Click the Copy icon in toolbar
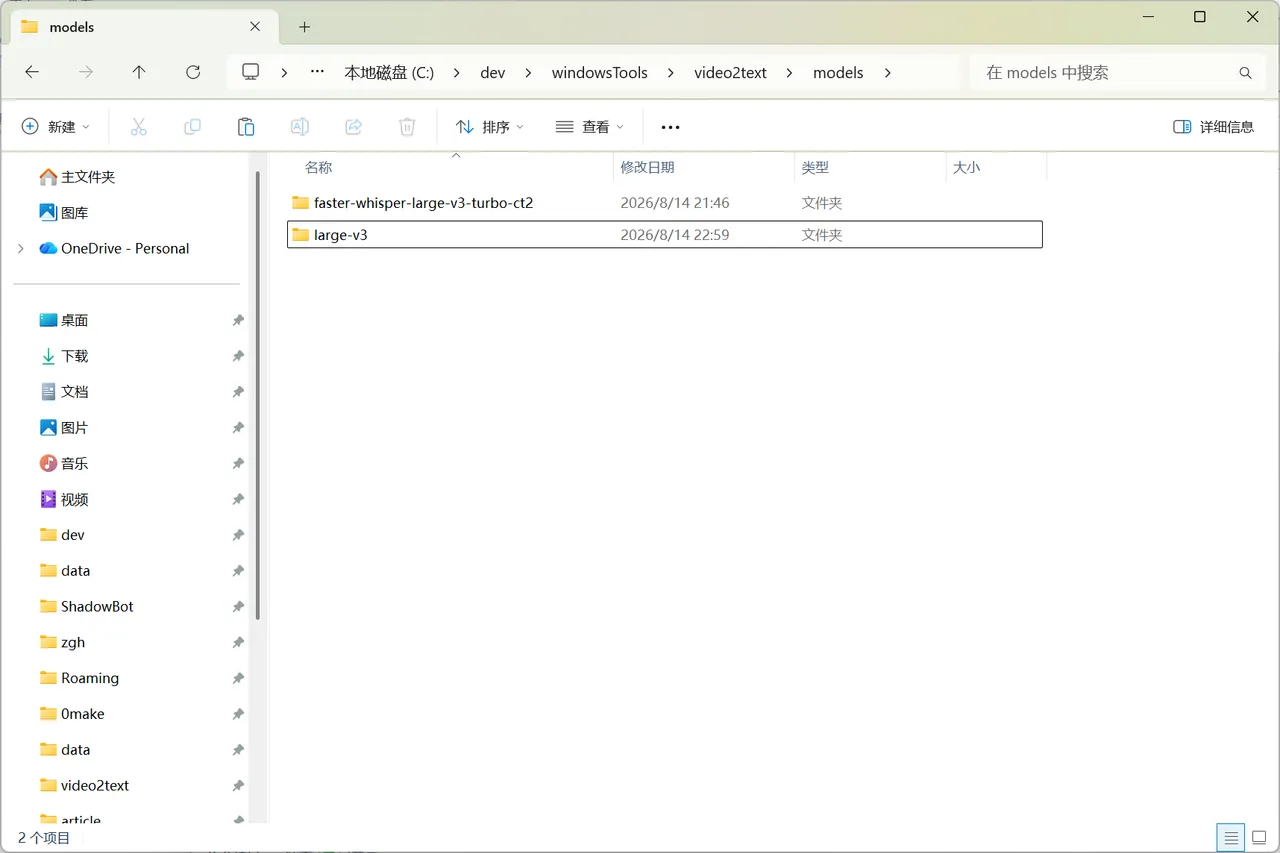The image size is (1280, 853). 192,127
